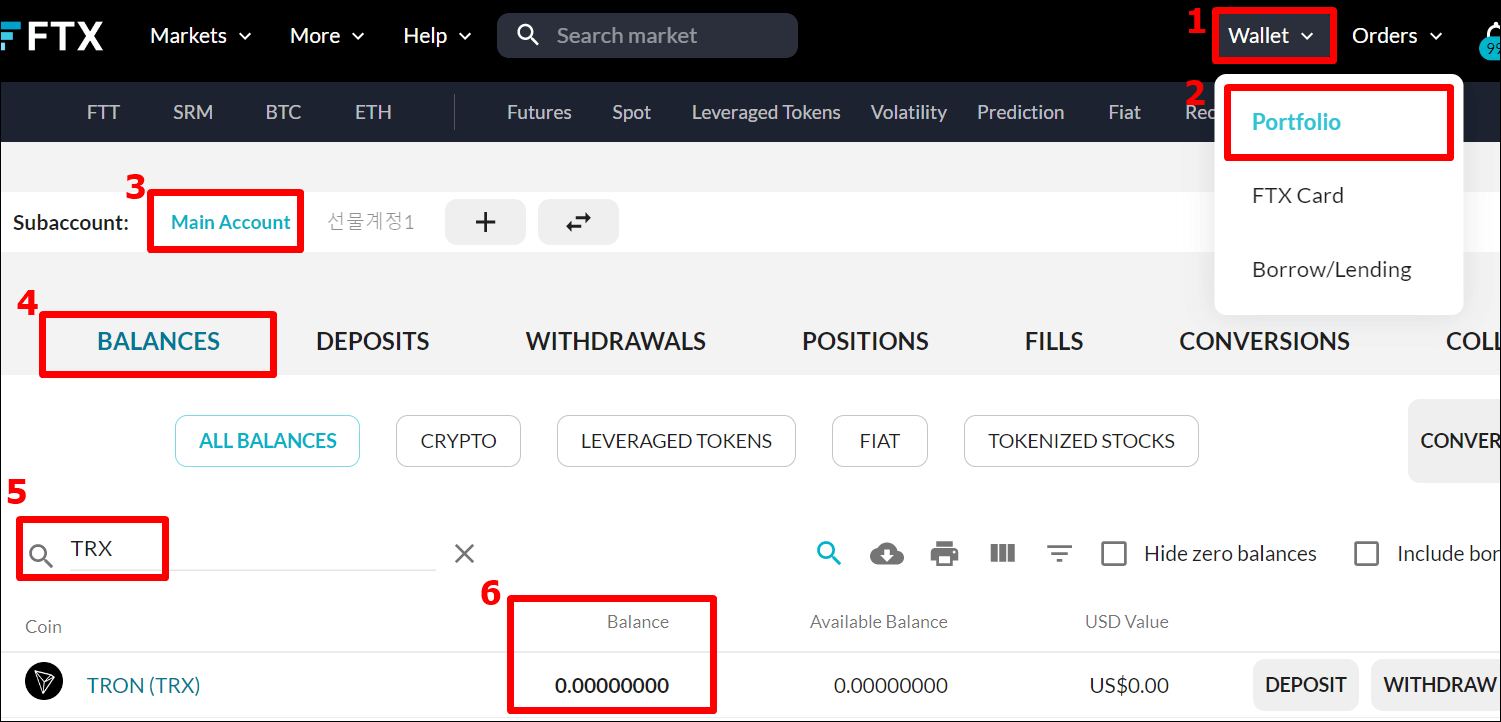Image resolution: width=1501 pixels, height=722 pixels.
Task: Expand the More dropdown menu
Action: [327, 36]
